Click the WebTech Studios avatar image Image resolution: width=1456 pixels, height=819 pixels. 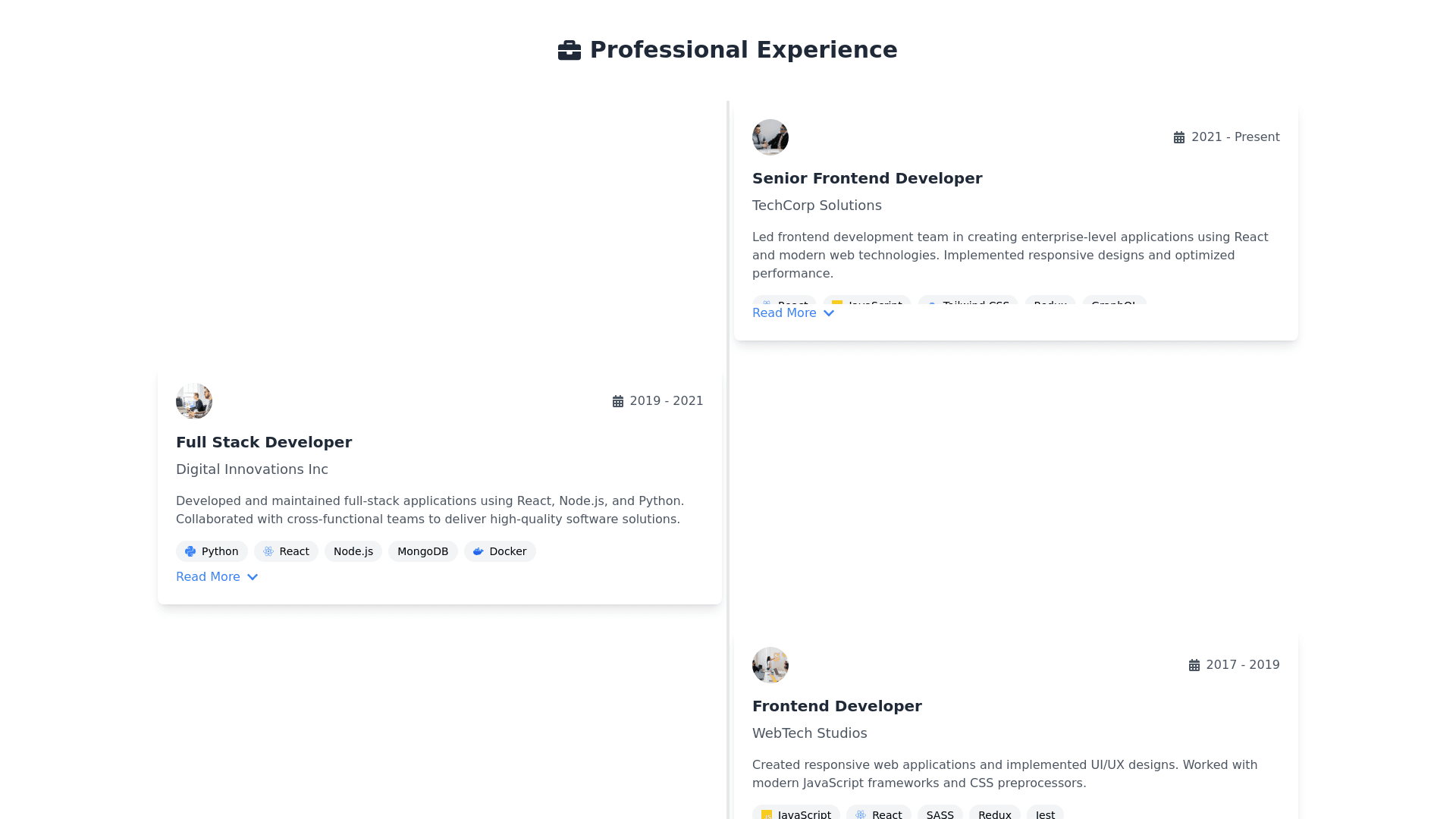(770, 665)
